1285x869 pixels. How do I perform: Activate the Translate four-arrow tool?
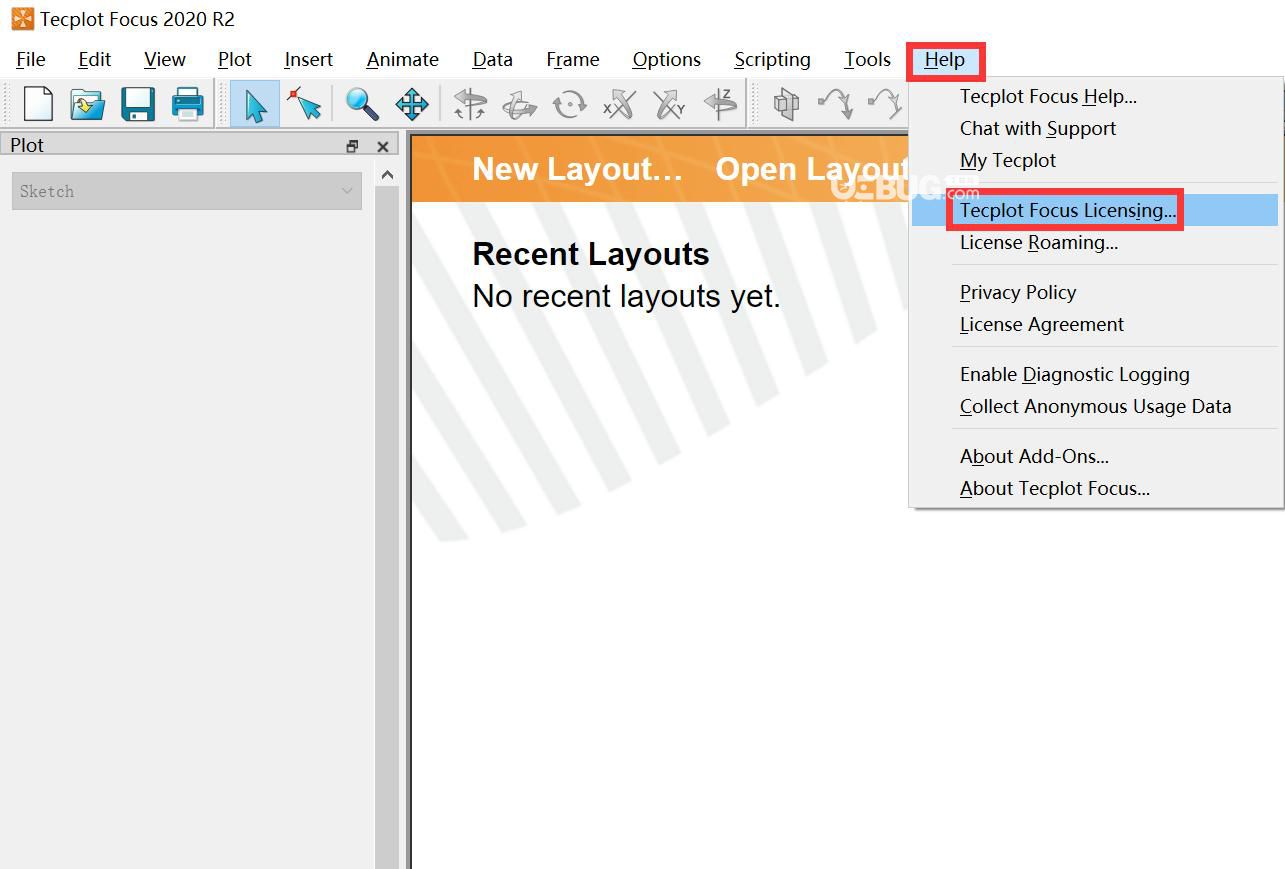click(411, 104)
